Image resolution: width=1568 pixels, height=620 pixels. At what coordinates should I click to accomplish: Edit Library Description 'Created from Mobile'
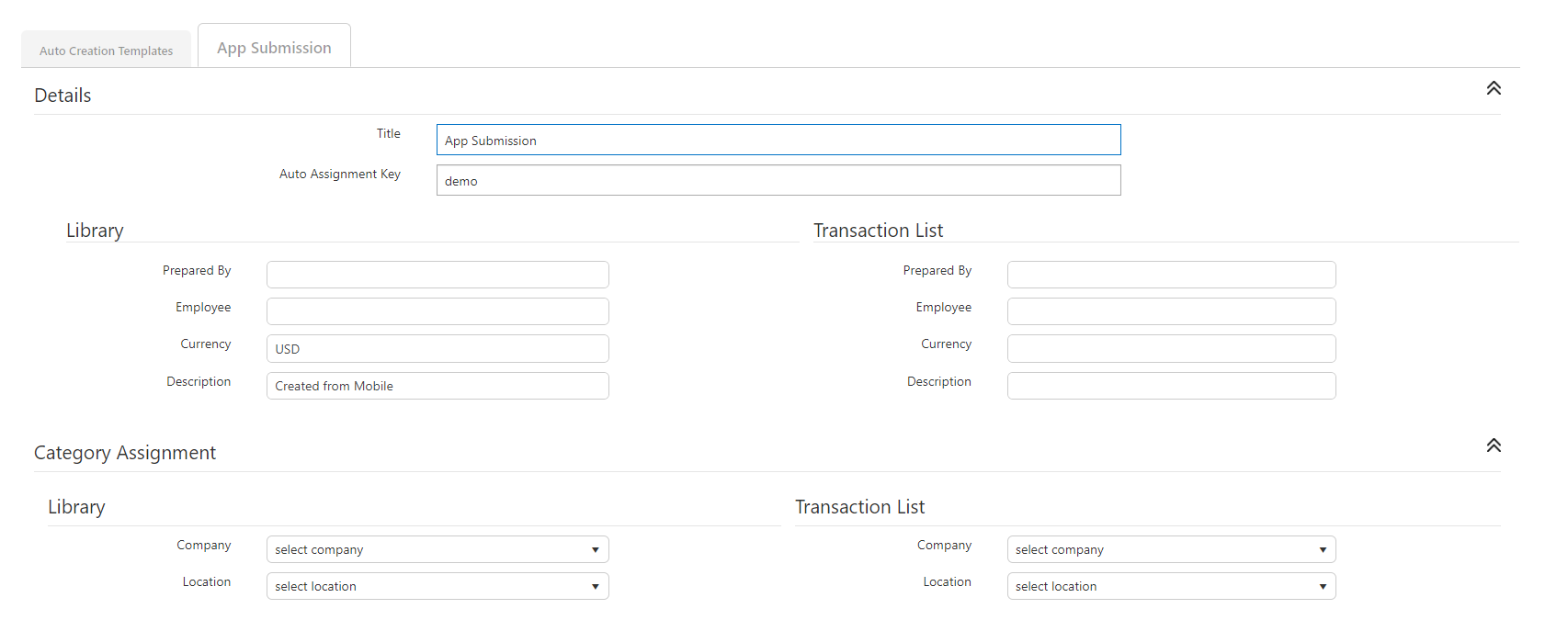[x=437, y=386]
